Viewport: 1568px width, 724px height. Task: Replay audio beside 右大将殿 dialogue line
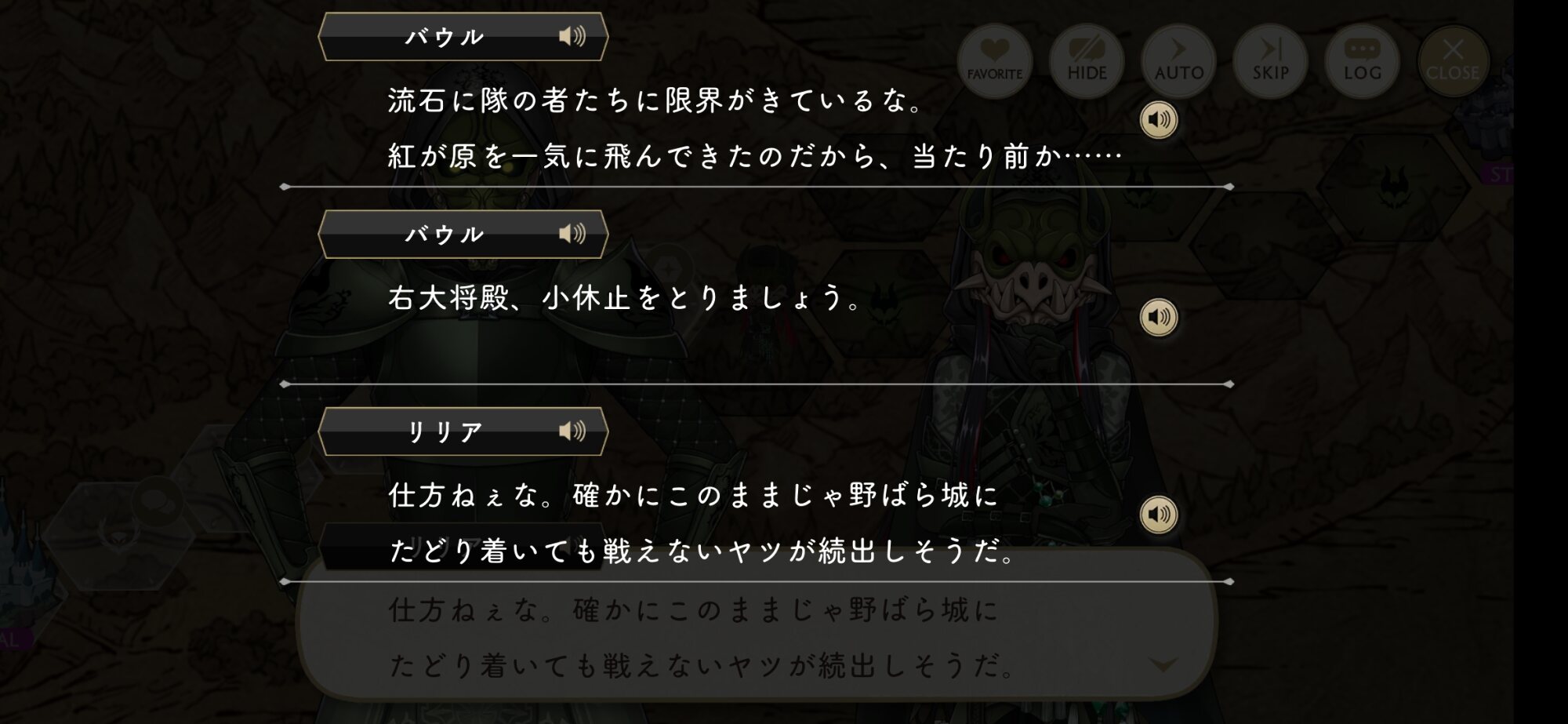[x=1159, y=318]
